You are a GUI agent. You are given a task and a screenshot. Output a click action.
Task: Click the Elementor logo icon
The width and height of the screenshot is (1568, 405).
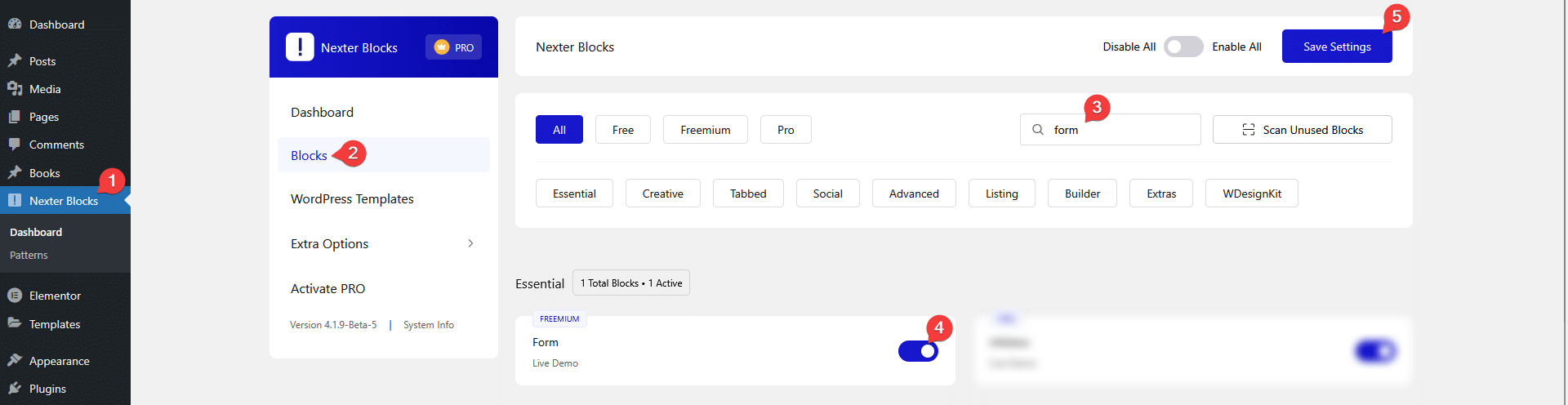(15, 296)
